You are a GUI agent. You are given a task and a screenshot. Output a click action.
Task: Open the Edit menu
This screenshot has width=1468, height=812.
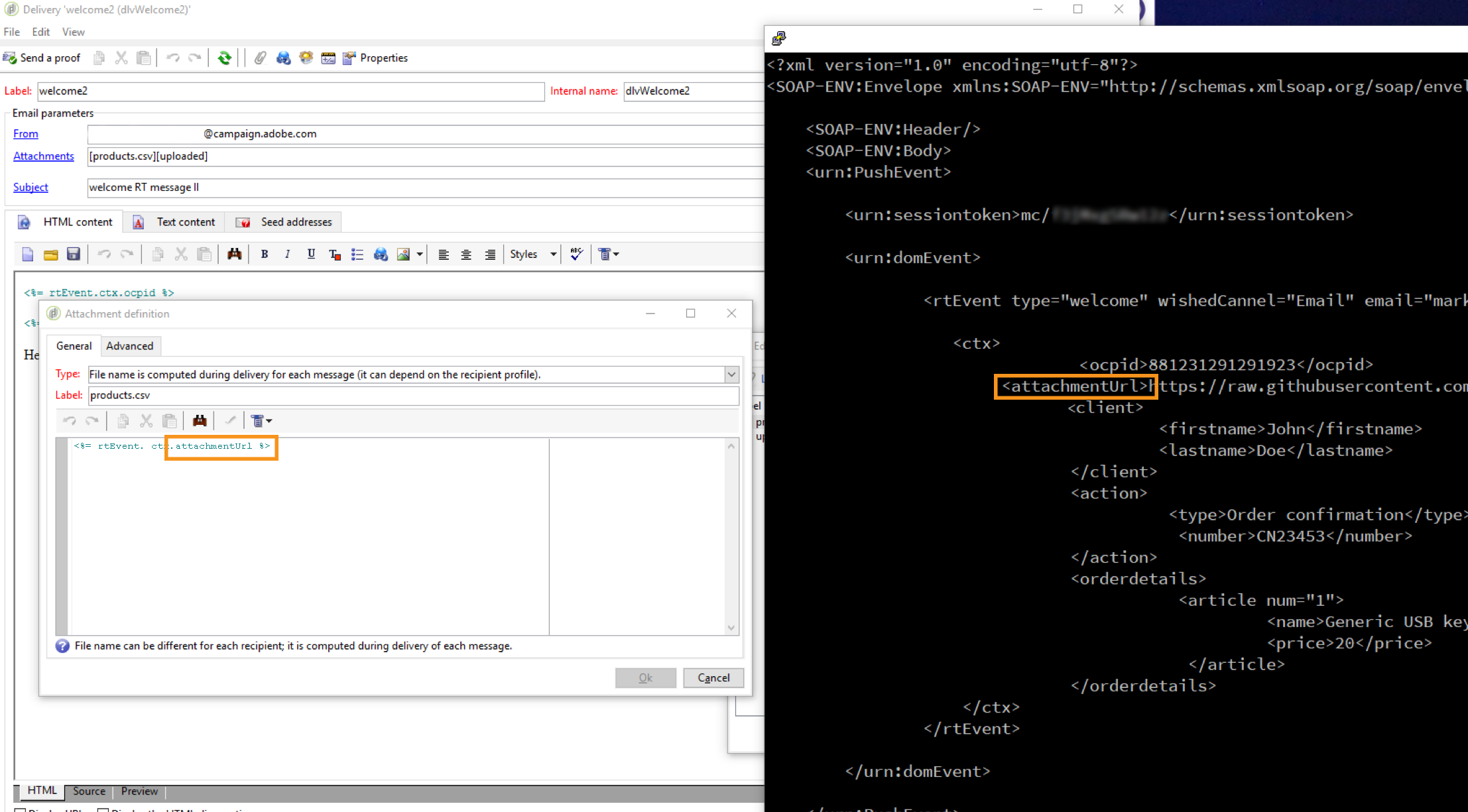[x=40, y=32]
